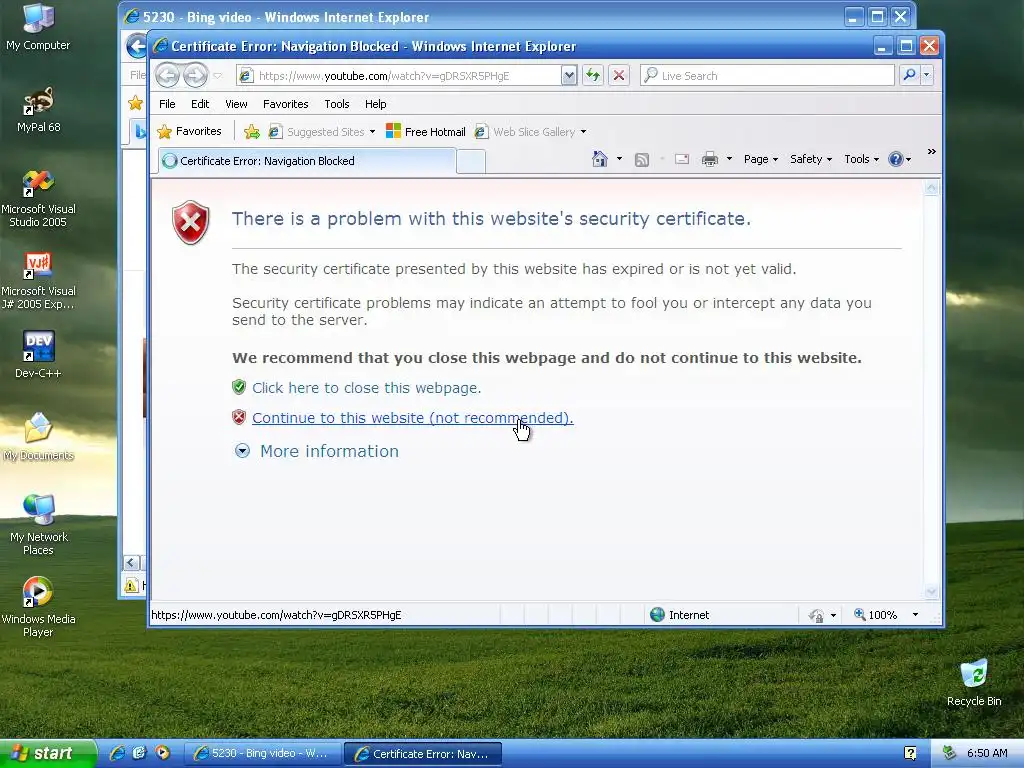Open the recent pages dropdown arrow
The width and height of the screenshot is (1024, 768).
tap(217, 76)
